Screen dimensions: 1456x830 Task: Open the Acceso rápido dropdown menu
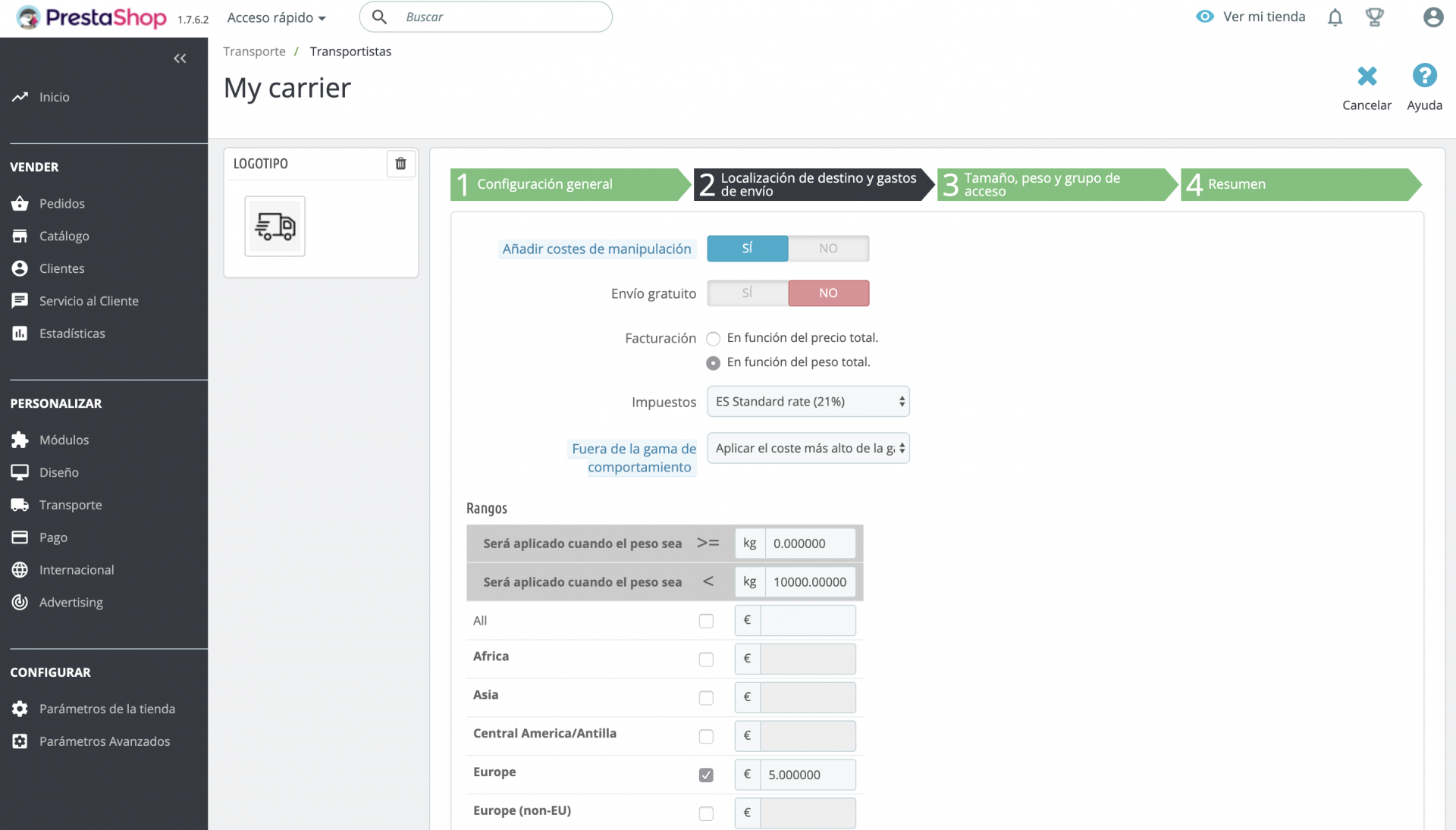(277, 17)
